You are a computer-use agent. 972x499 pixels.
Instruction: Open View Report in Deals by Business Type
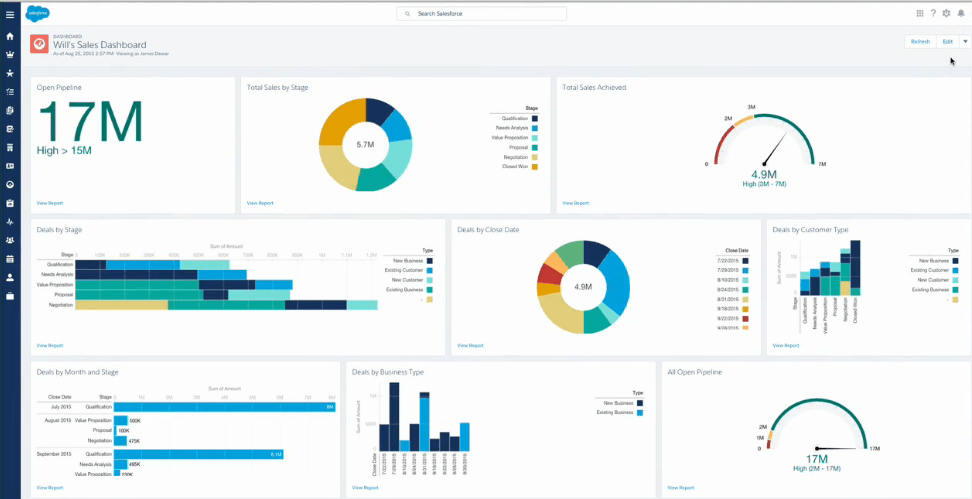[x=365, y=488]
